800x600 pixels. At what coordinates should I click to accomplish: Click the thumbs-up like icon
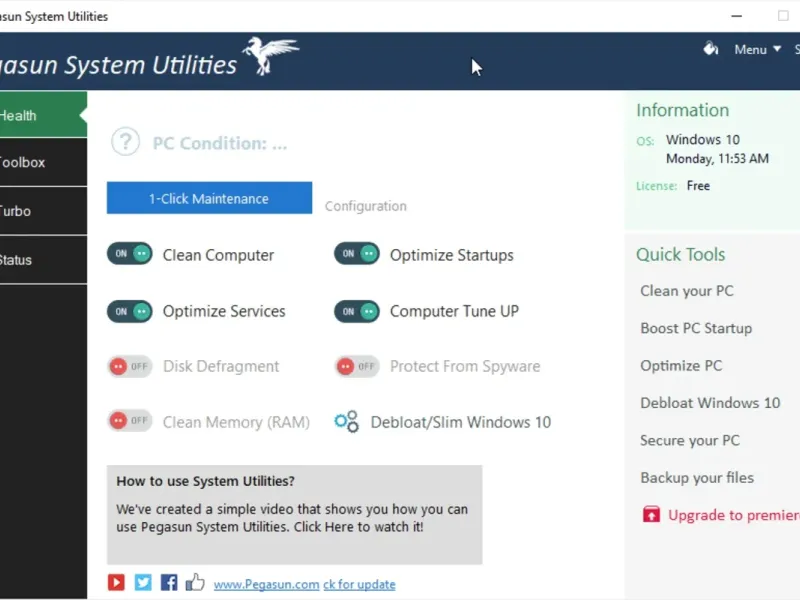pyautogui.click(x=195, y=582)
